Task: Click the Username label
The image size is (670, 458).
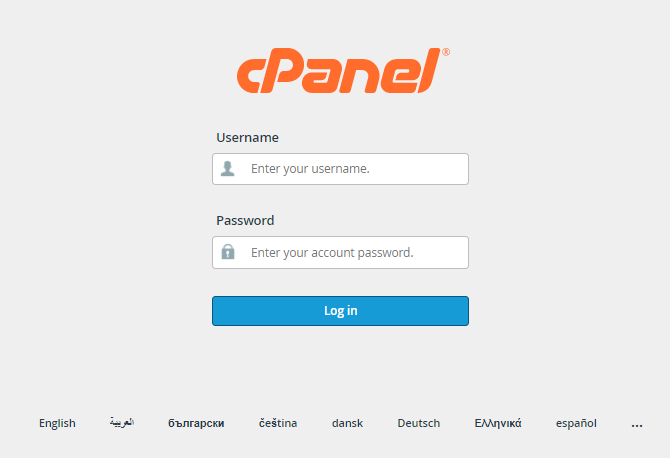Action: 247,138
